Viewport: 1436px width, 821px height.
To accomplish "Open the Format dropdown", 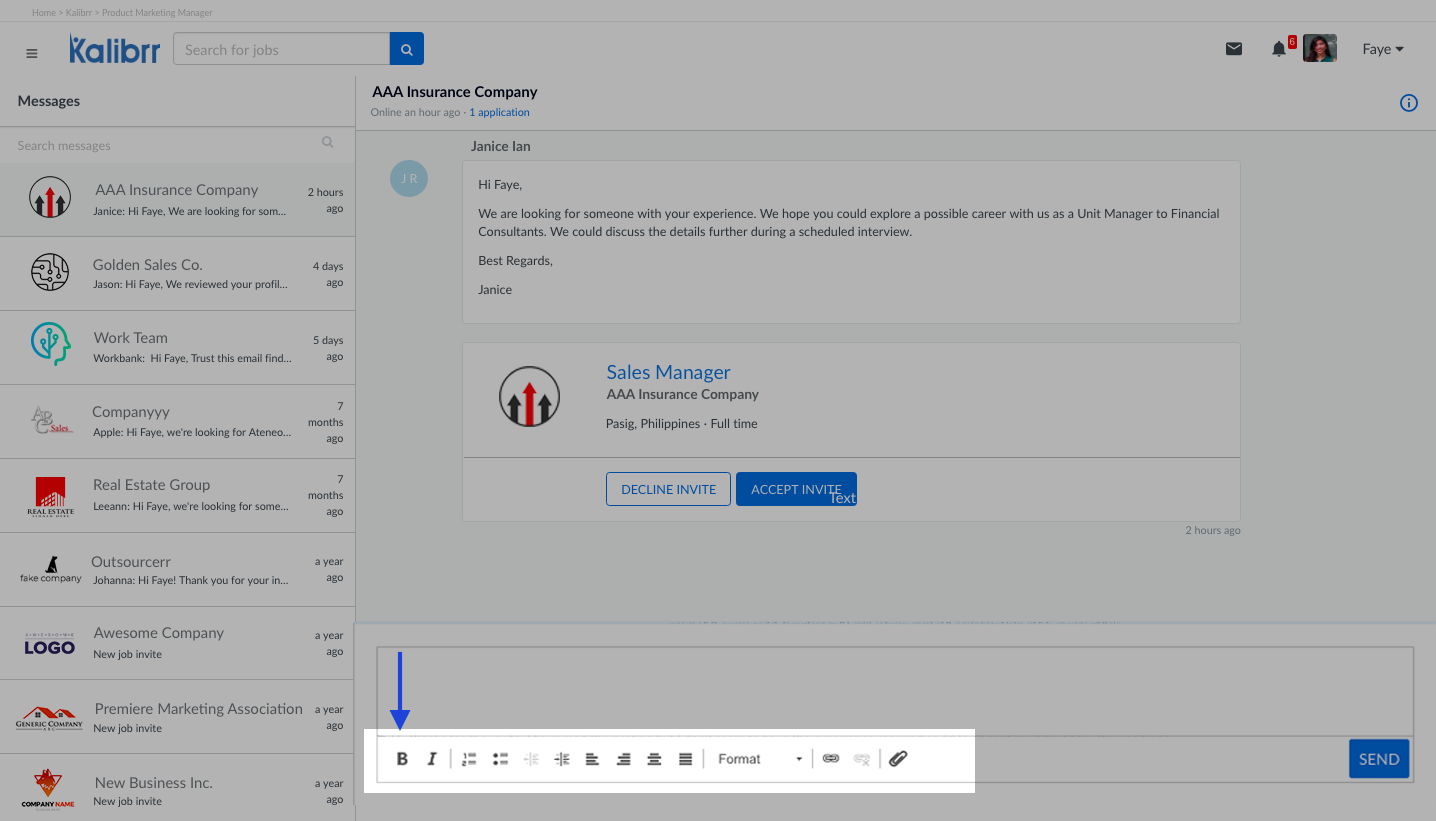I will pos(759,759).
